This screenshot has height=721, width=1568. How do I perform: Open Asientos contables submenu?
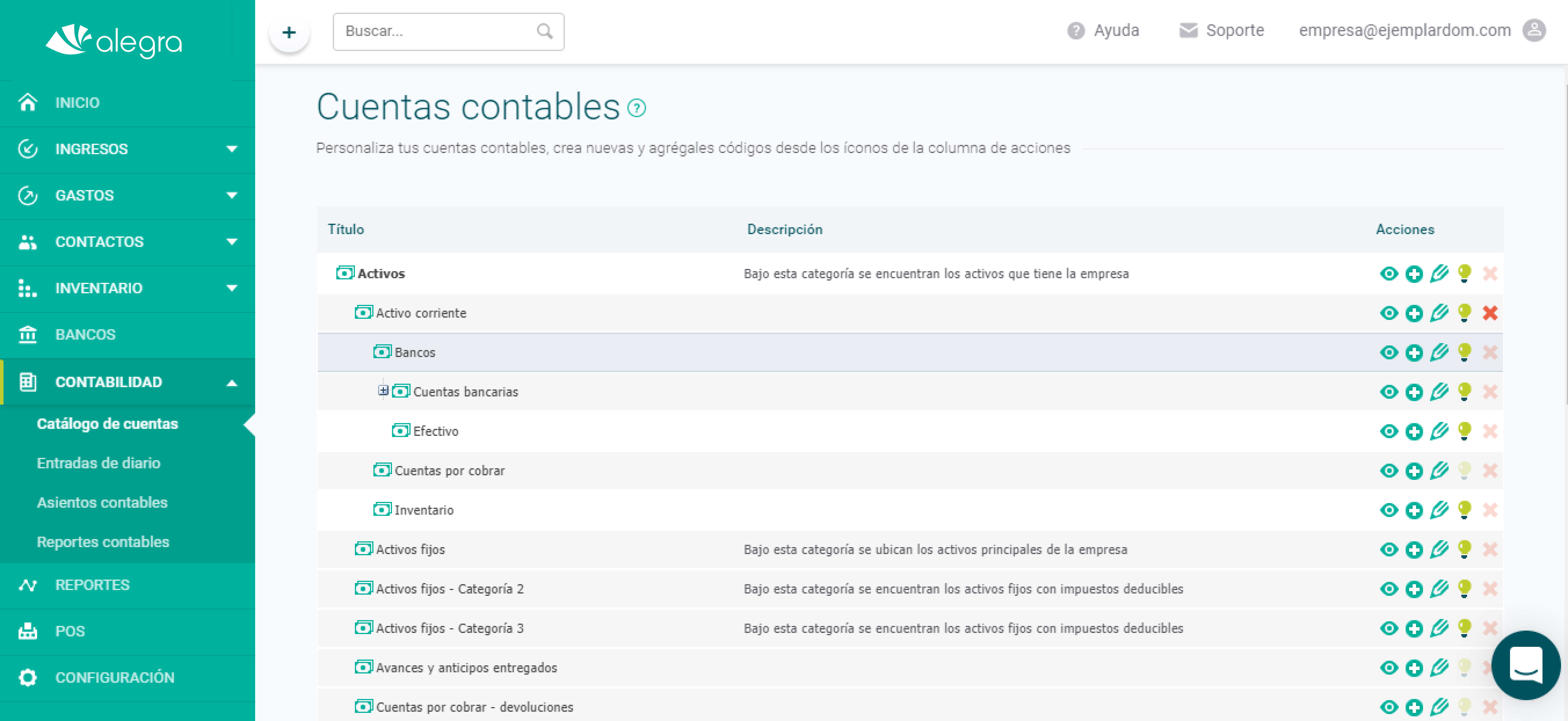pos(102,502)
